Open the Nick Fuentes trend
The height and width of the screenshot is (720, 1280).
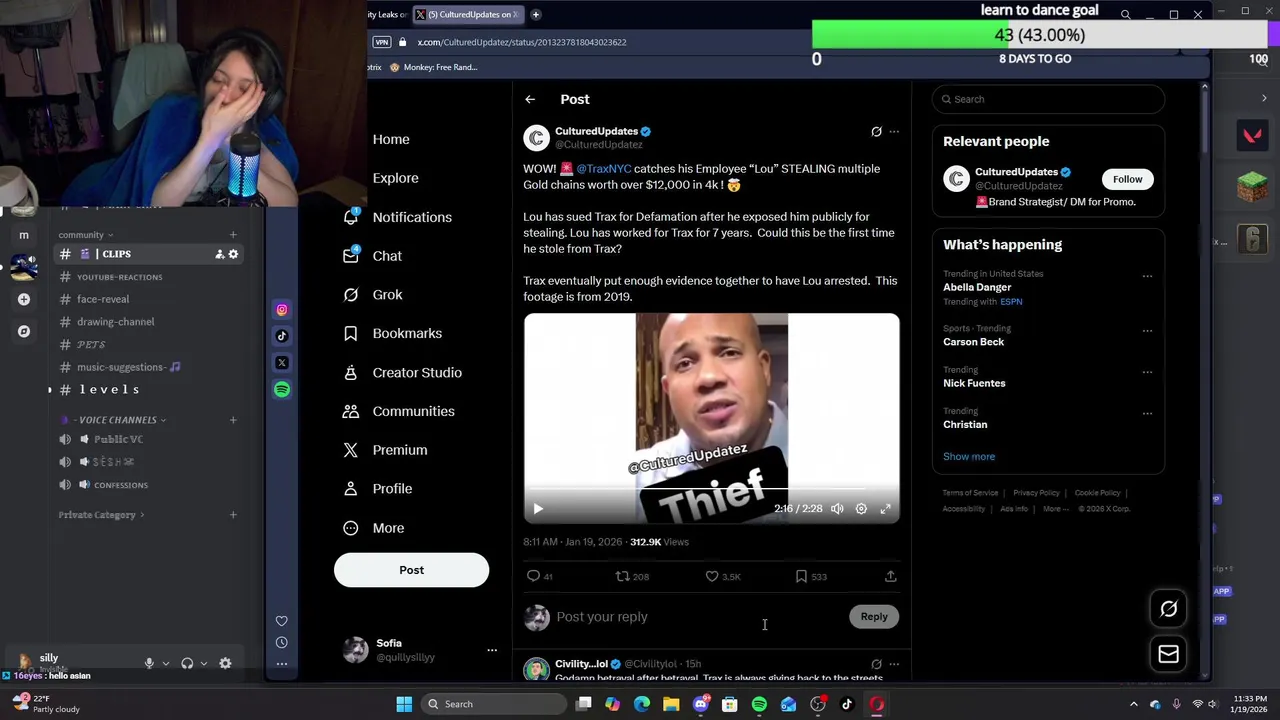point(974,383)
